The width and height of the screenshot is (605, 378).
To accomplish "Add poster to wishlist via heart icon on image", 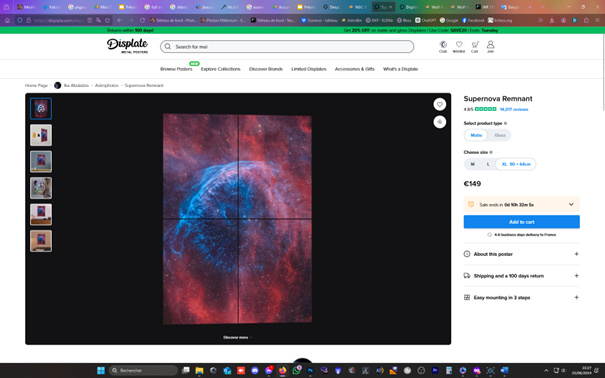I will pyautogui.click(x=439, y=104).
